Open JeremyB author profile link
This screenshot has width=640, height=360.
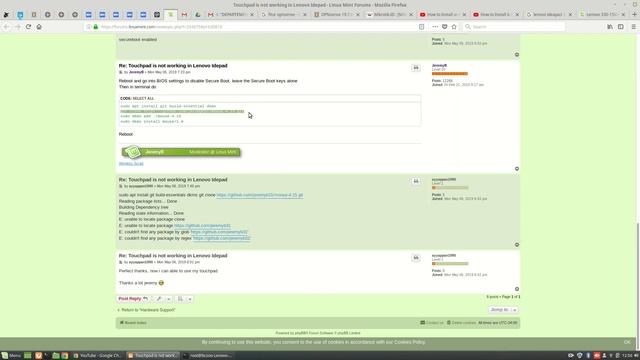(x=136, y=72)
